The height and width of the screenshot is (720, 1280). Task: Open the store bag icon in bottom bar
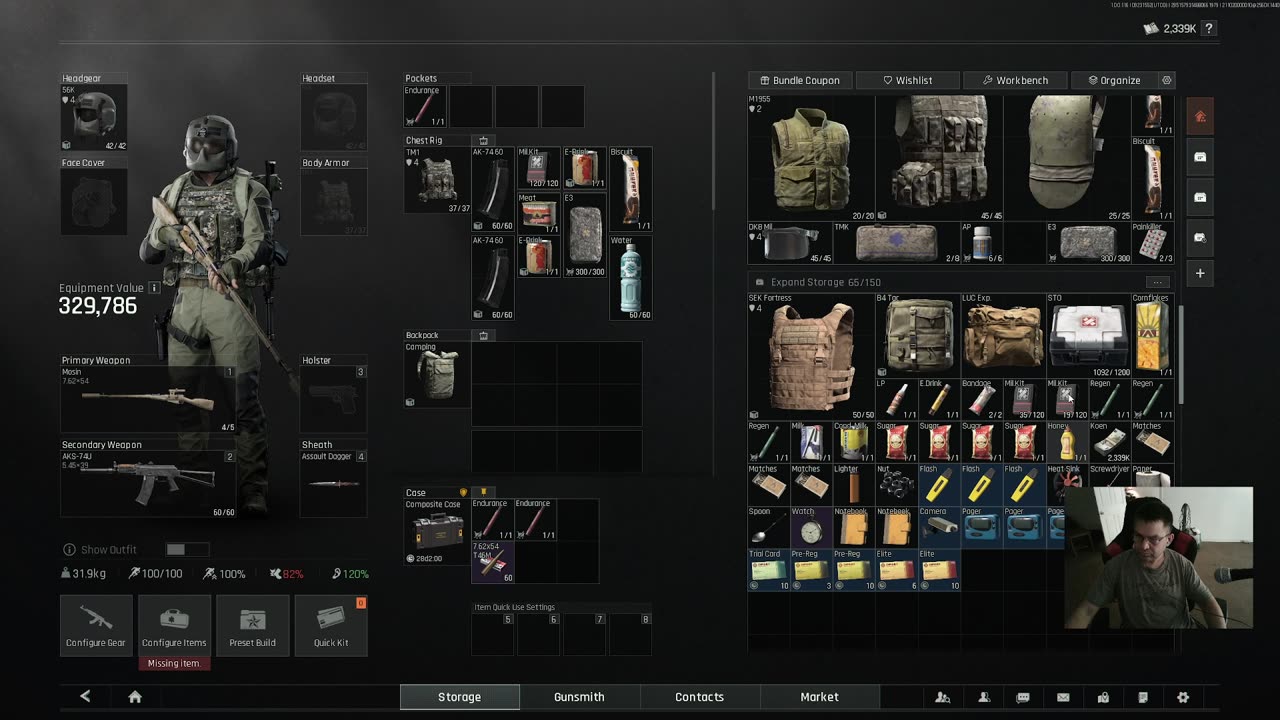click(1103, 697)
